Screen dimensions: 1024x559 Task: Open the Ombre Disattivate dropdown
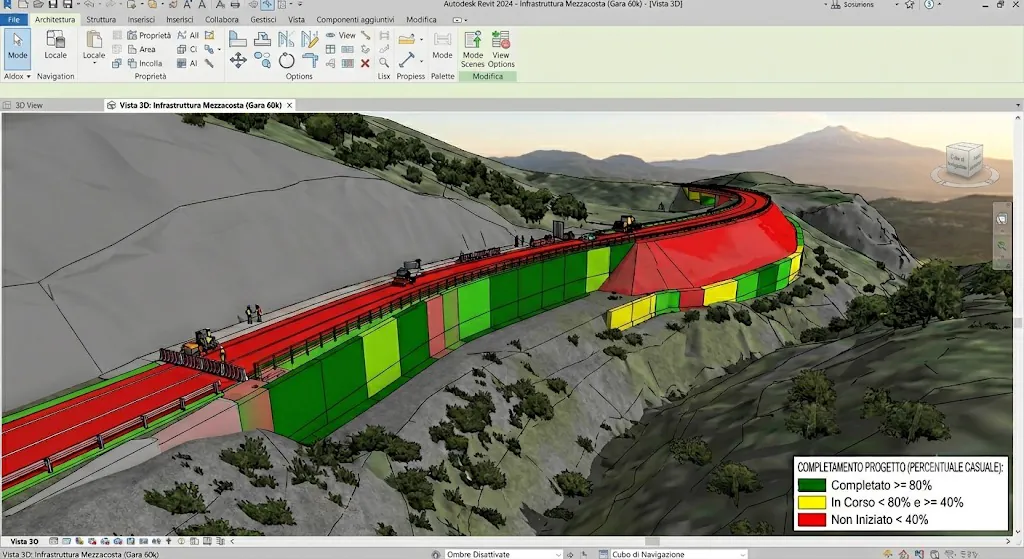pyautogui.click(x=504, y=554)
